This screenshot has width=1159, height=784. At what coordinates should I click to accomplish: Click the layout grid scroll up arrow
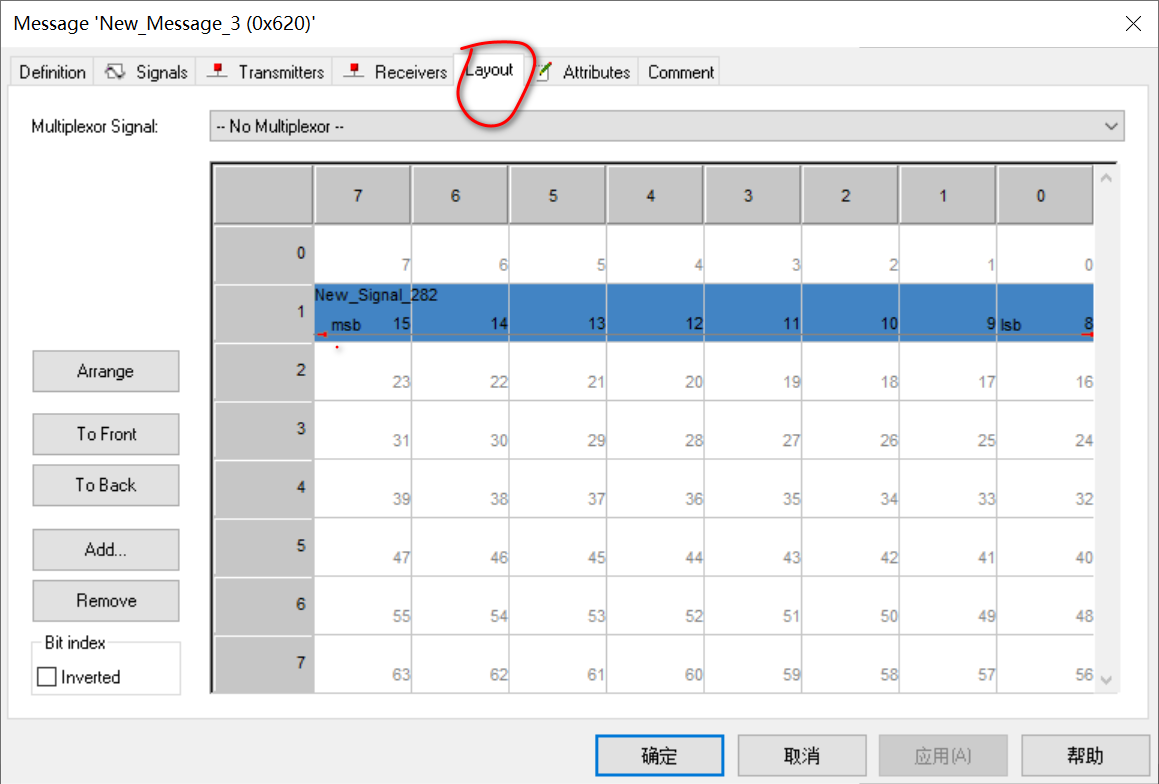pyautogui.click(x=1106, y=178)
